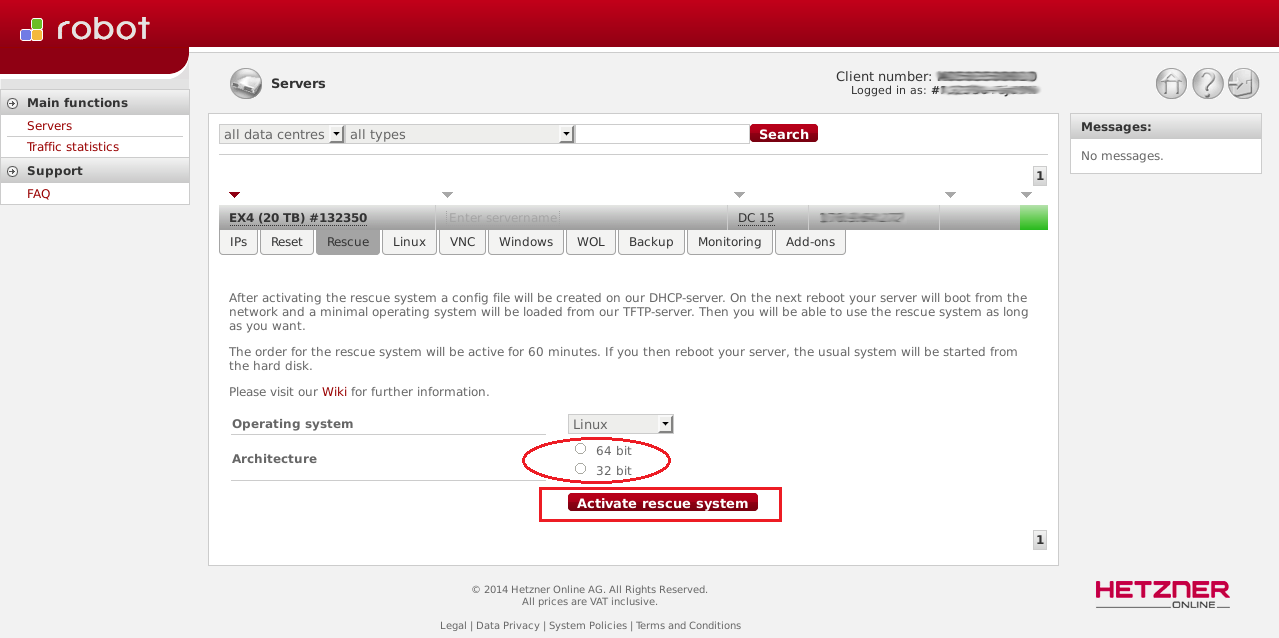This screenshot has height=638, width=1279.
Task: Click the DC 15 cell
Action: pos(756,217)
